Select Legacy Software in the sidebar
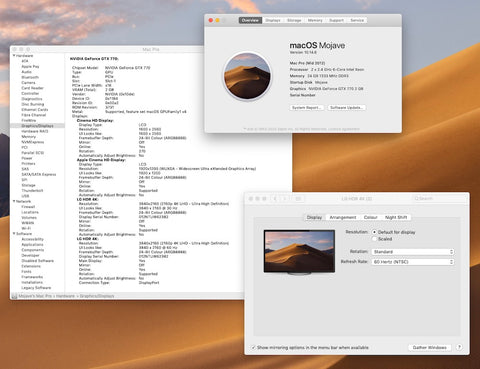Viewport: 480px width, 369px height. click(36, 288)
